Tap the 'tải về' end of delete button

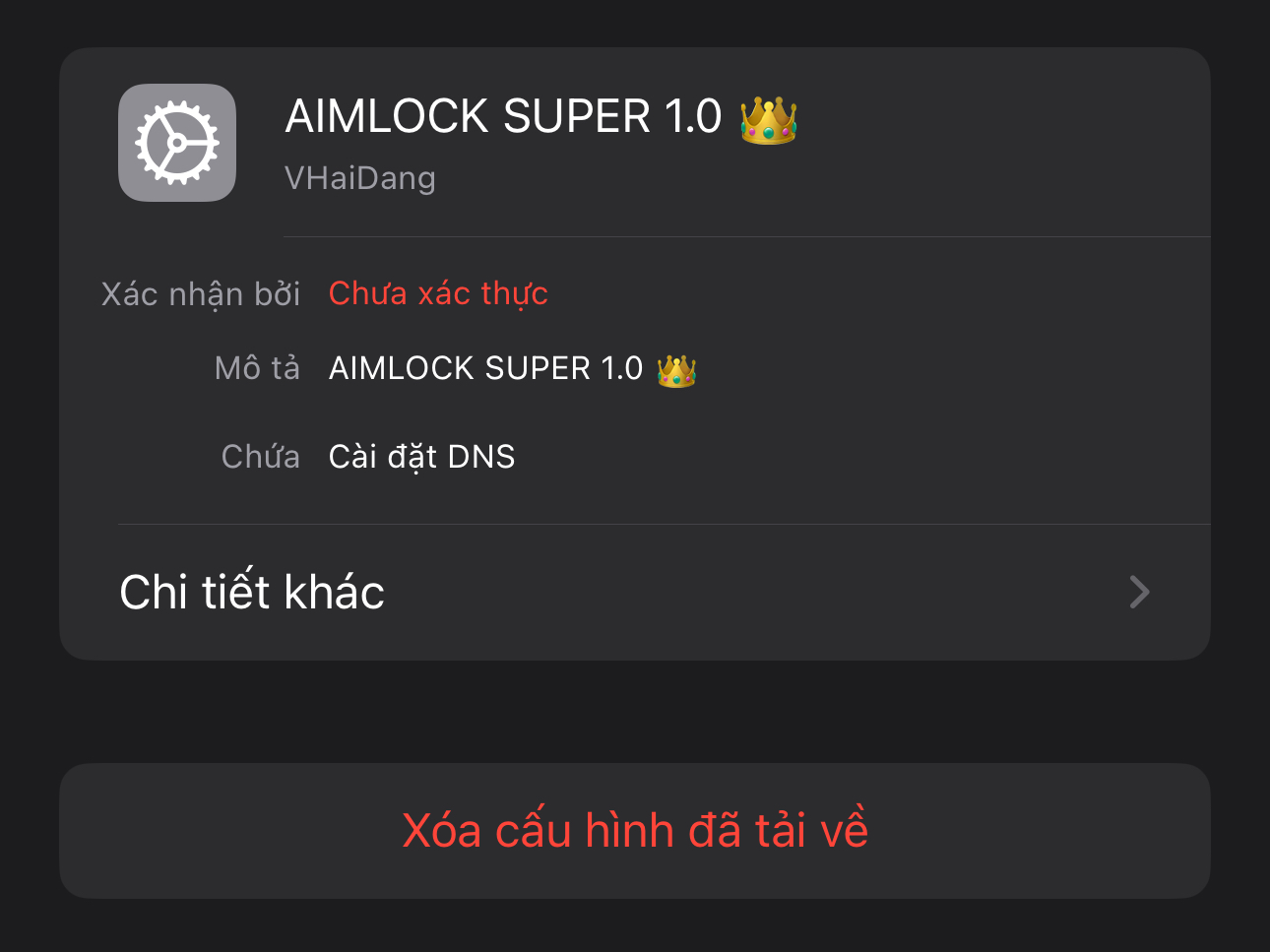pyautogui.click(x=812, y=829)
